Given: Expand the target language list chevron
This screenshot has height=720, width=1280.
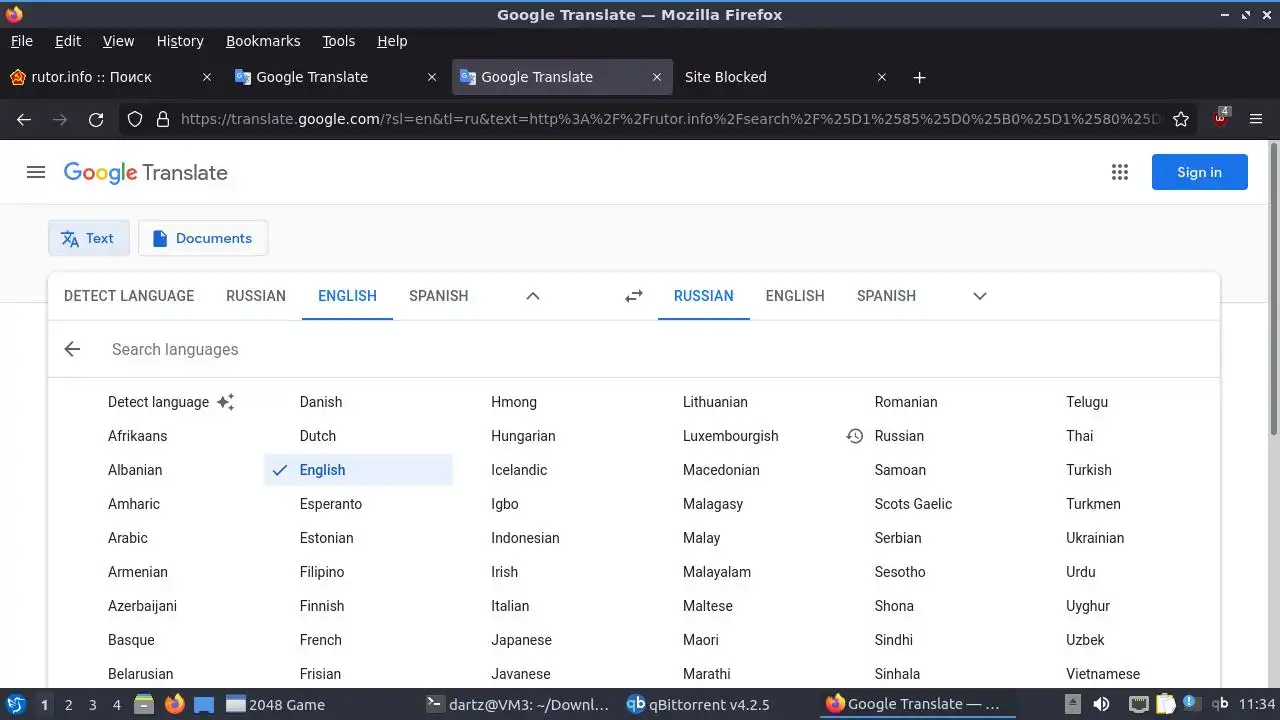Looking at the screenshot, I should click(x=980, y=296).
